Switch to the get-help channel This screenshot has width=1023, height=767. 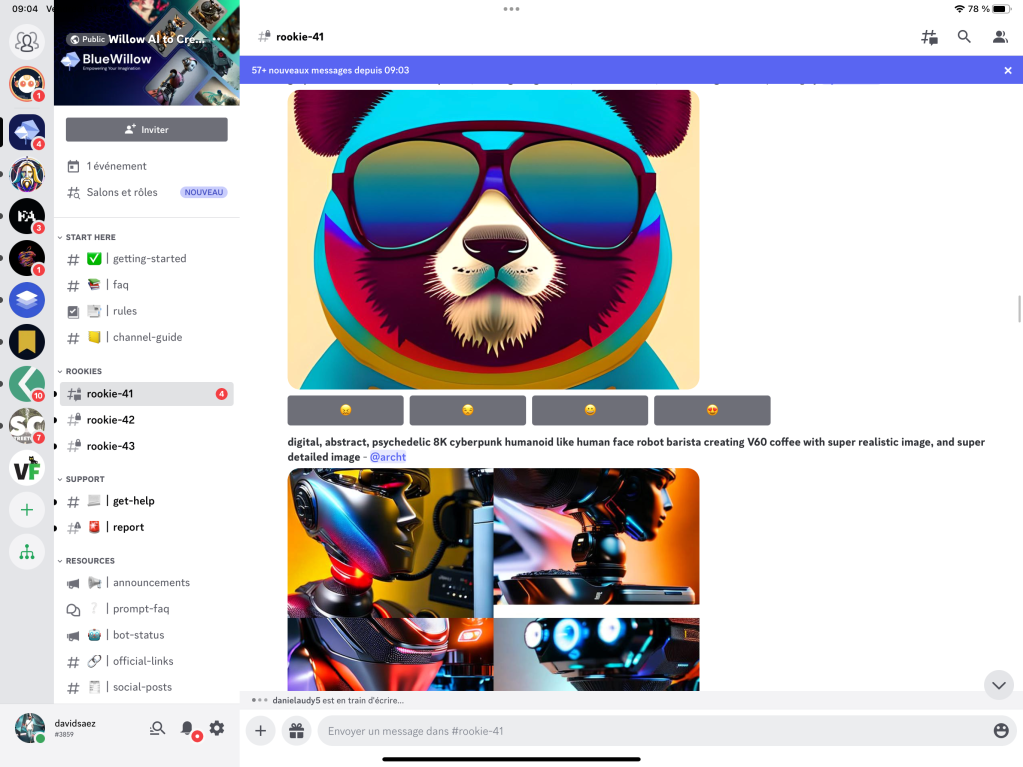pyautogui.click(x=133, y=501)
